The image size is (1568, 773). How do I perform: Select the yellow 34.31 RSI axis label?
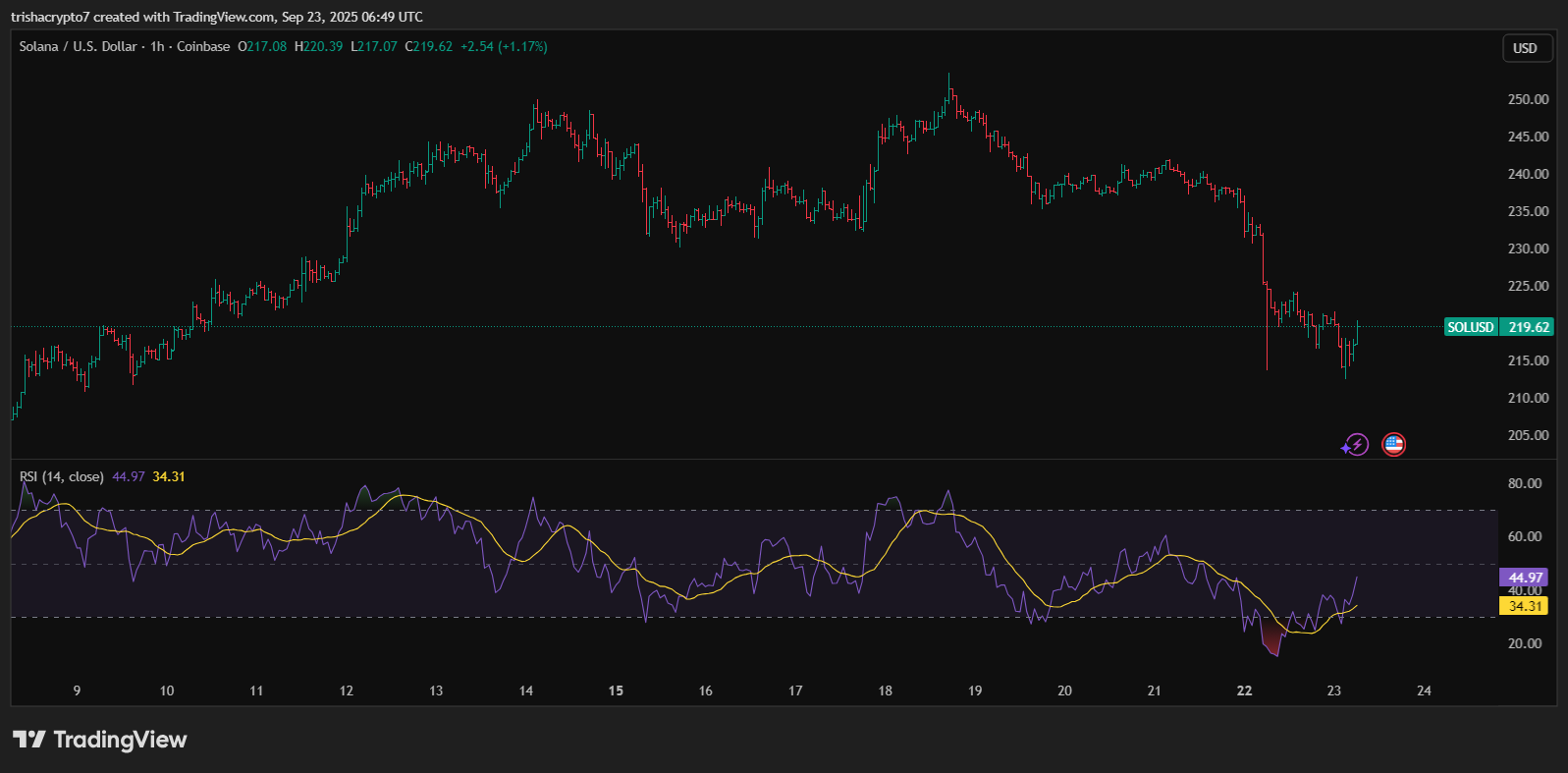tap(1525, 606)
